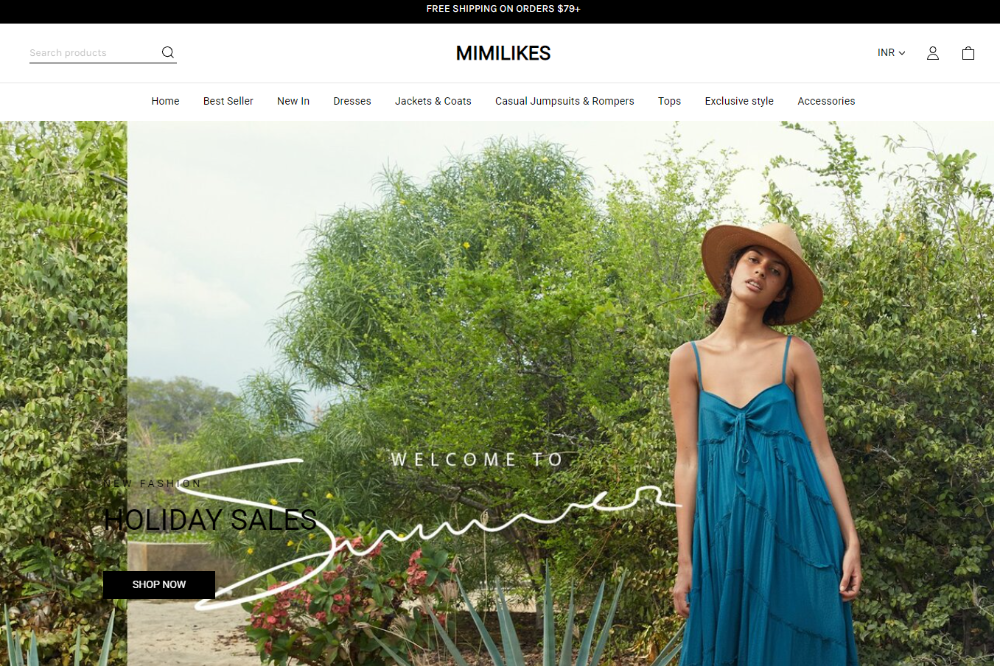Browse the Accessories category
Viewport: 1000px width, 666px height.
pos(826,101)
